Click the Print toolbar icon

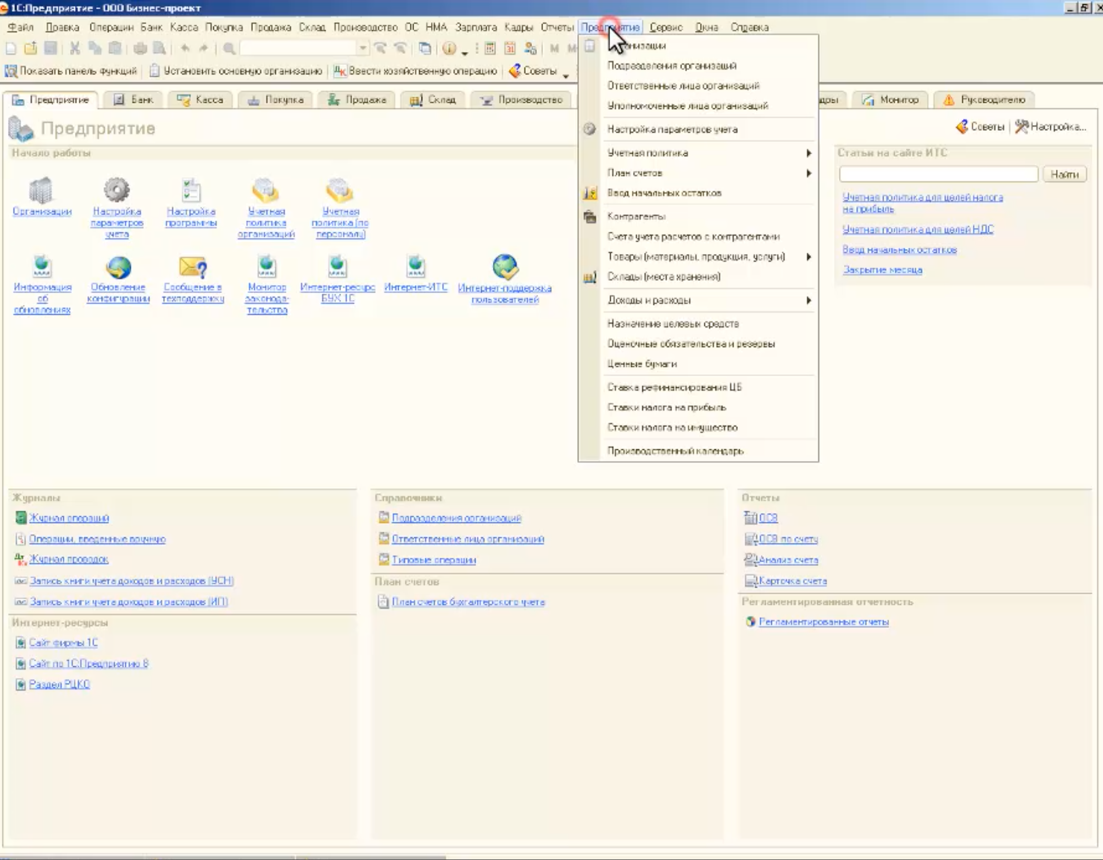(x=140, y=49)
